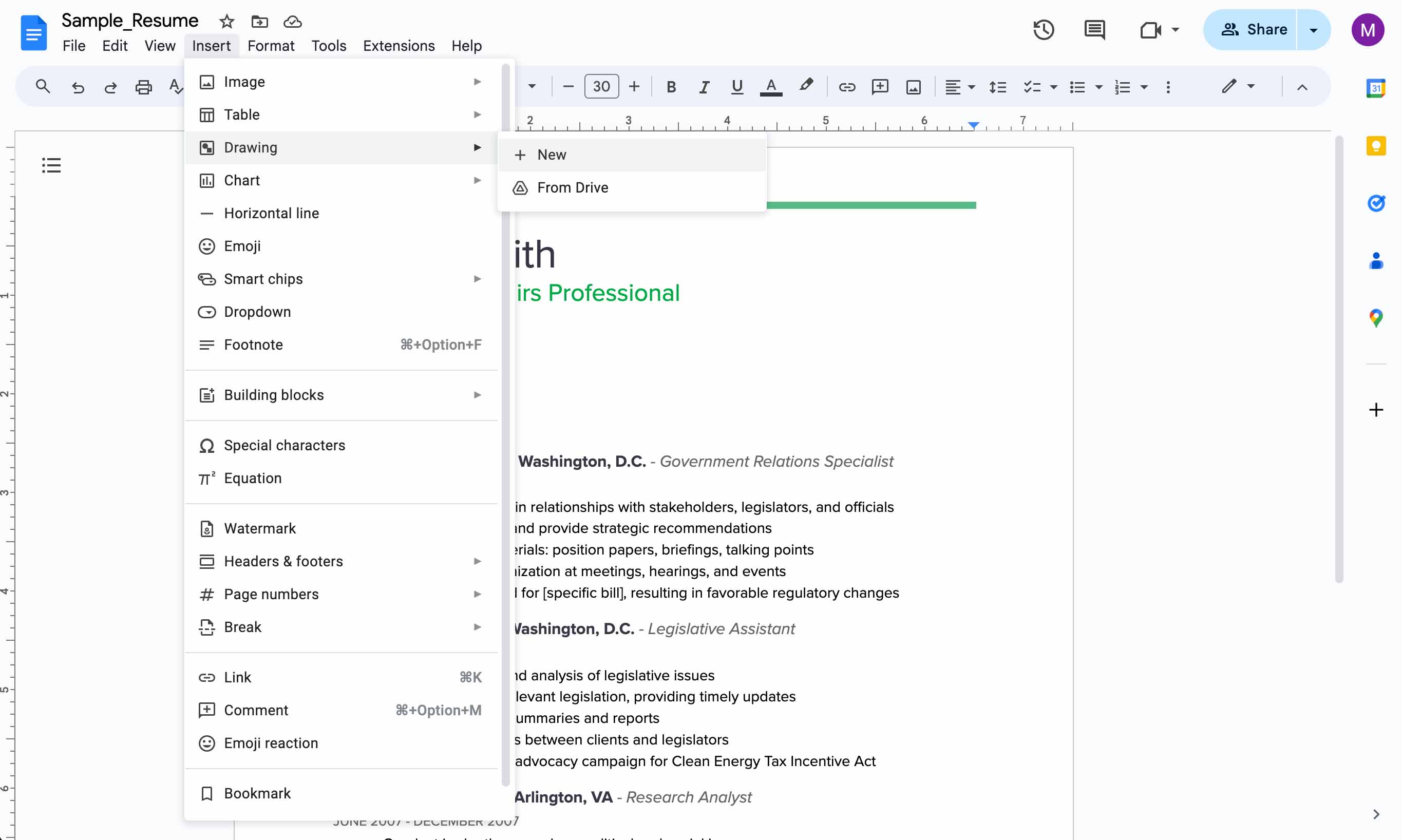Viewport: 1402px width, 840px height.
Task: Click the link insert icon
Action: coord(845,87)
